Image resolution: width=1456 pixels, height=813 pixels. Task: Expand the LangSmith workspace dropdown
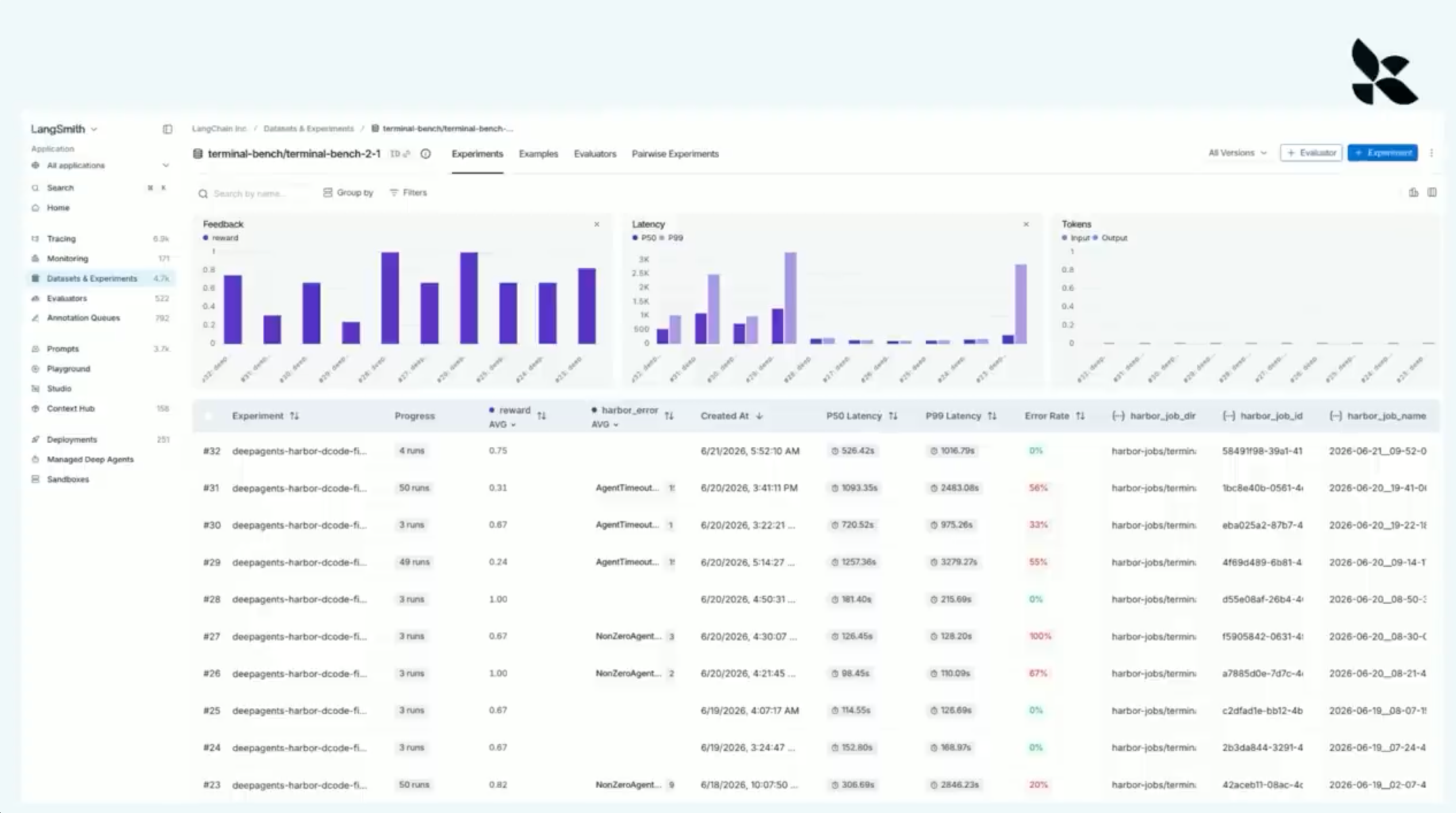[64, 129]
